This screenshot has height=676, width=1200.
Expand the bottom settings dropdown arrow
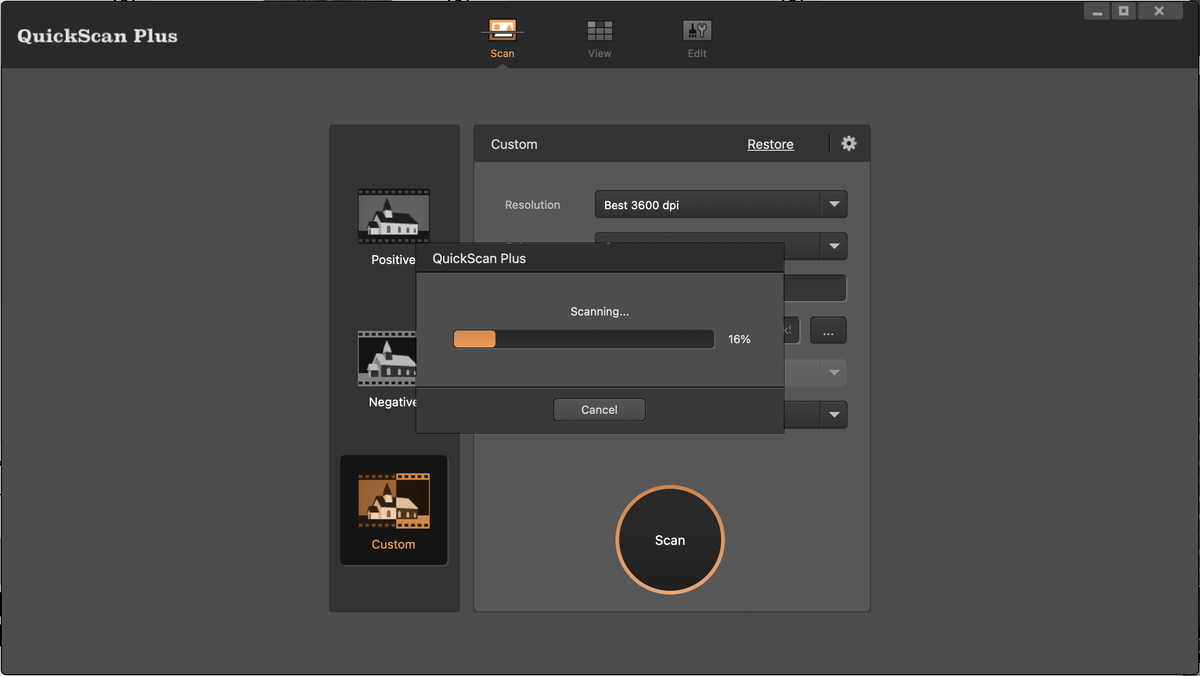(834, 415)
